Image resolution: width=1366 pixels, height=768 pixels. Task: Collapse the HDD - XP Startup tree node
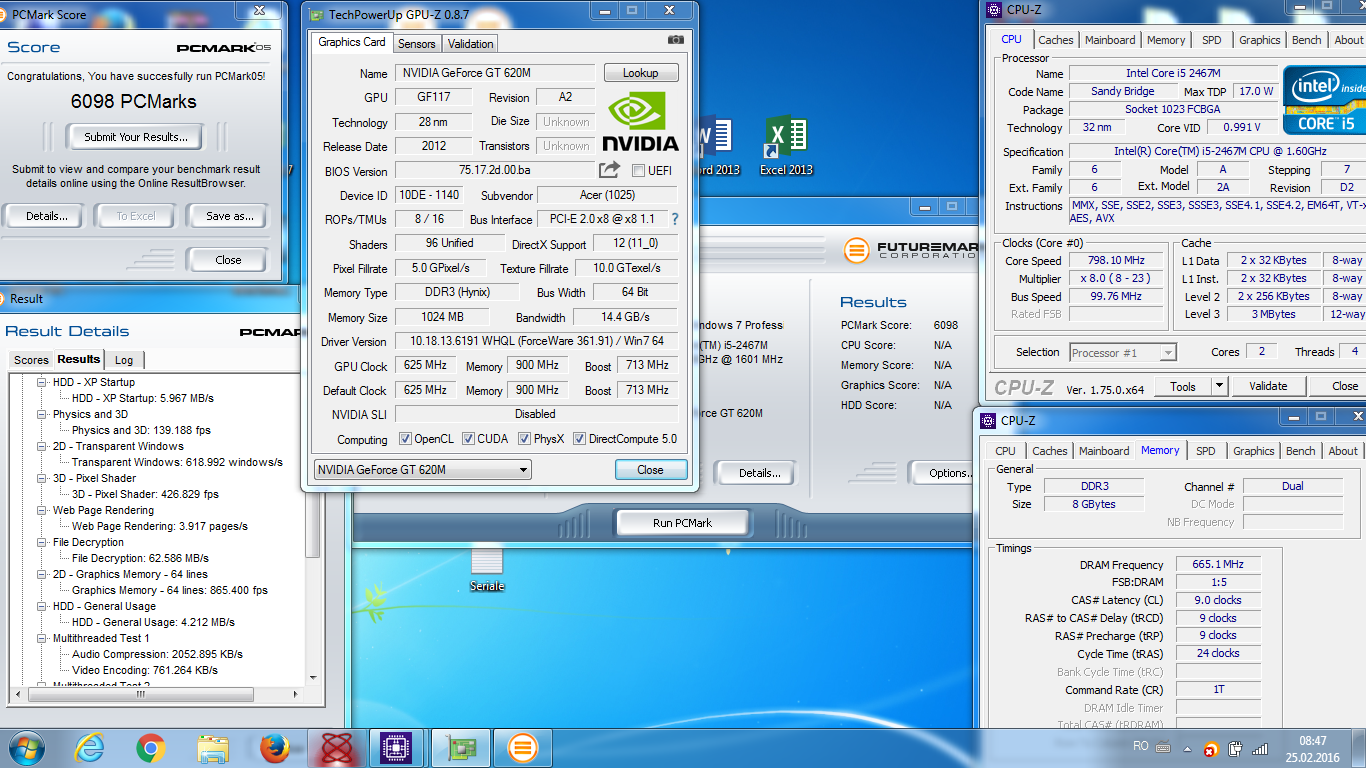(42, 382)
